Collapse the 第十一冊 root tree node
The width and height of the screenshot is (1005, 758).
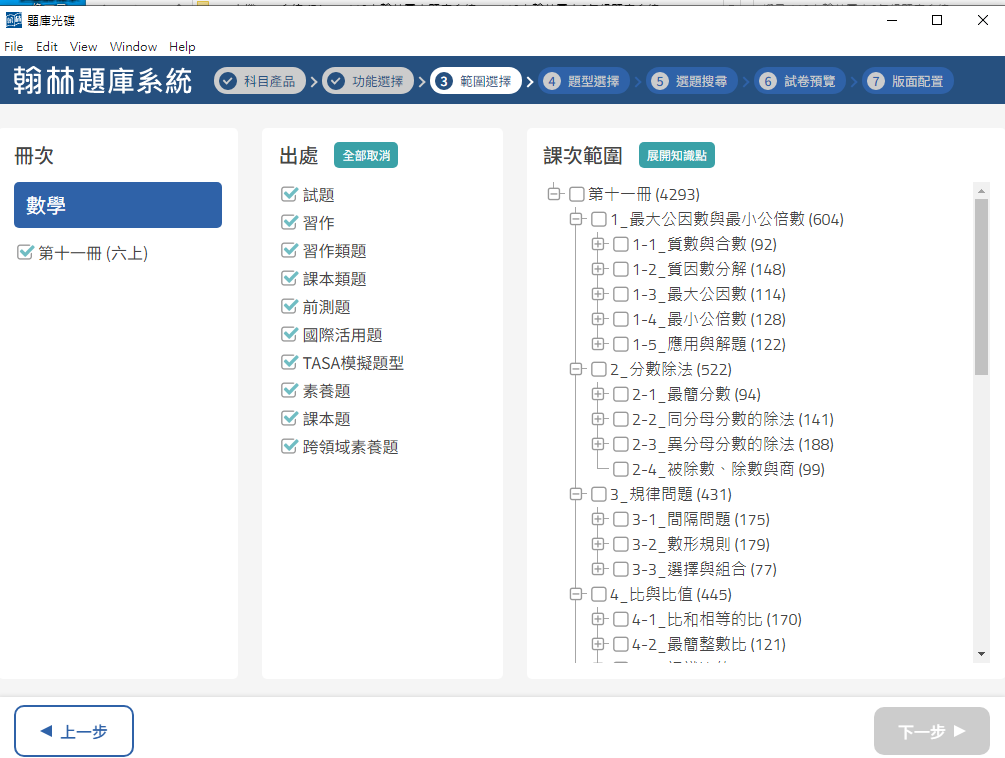[554, 194]
